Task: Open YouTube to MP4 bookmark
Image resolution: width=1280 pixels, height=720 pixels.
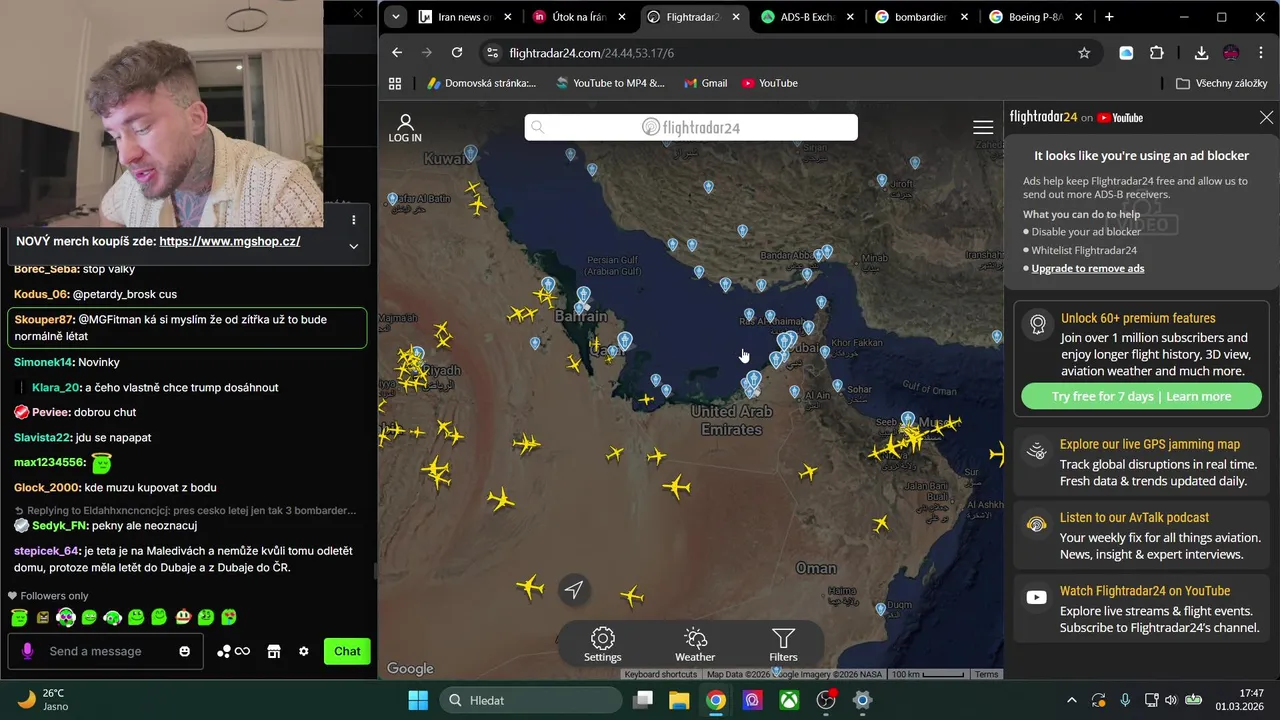Action: click(x=610, y=83)
